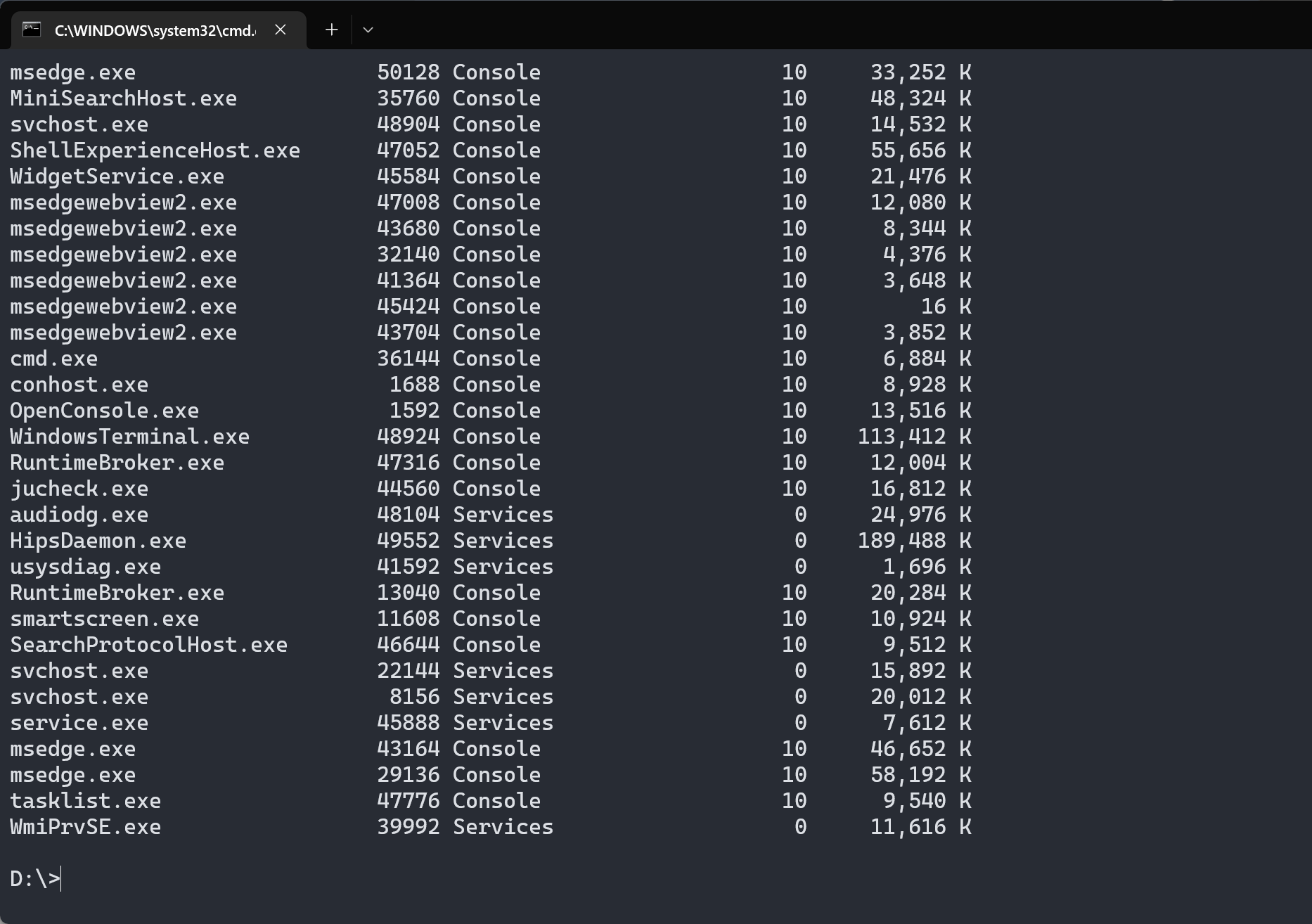Click WmiPrvSE.exe process name
The width and height of the screenshot is (1312, 924).
86,827
